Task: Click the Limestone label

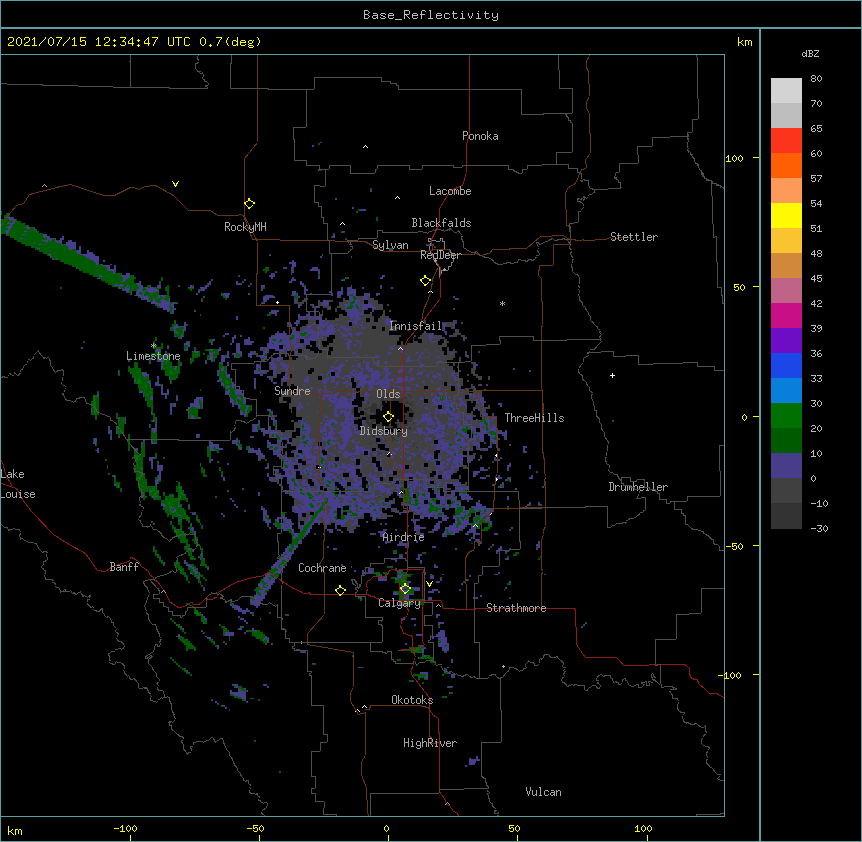Action: (x=153, y=356)
